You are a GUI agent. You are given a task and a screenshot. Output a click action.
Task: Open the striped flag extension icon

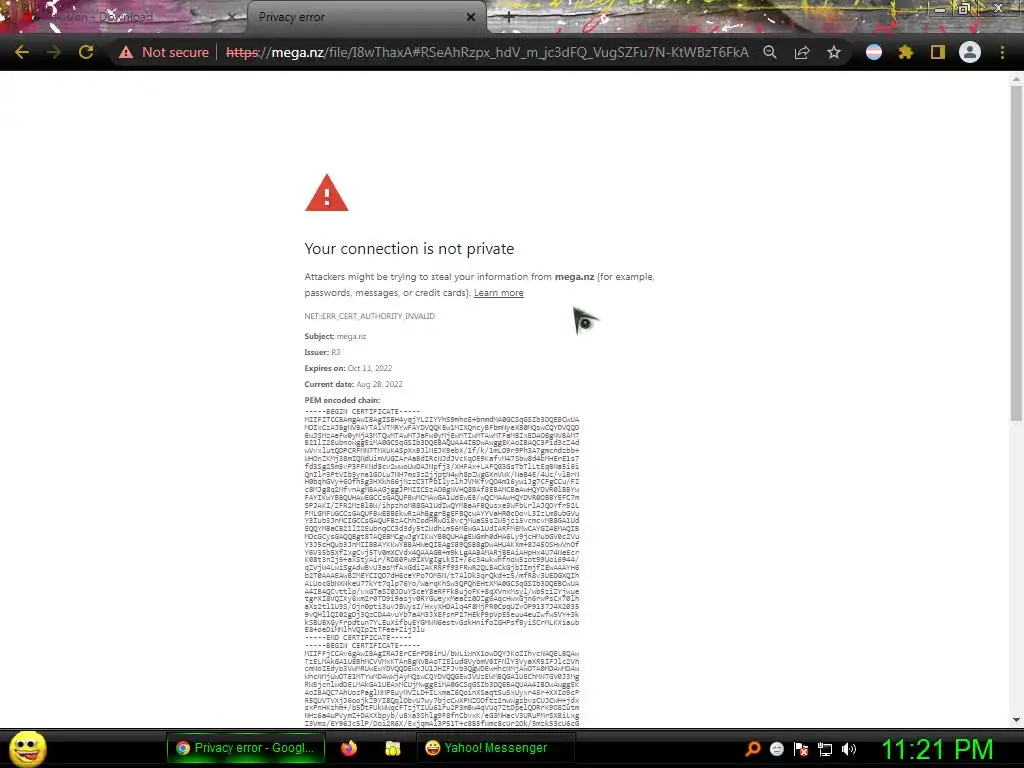(874, 52)
